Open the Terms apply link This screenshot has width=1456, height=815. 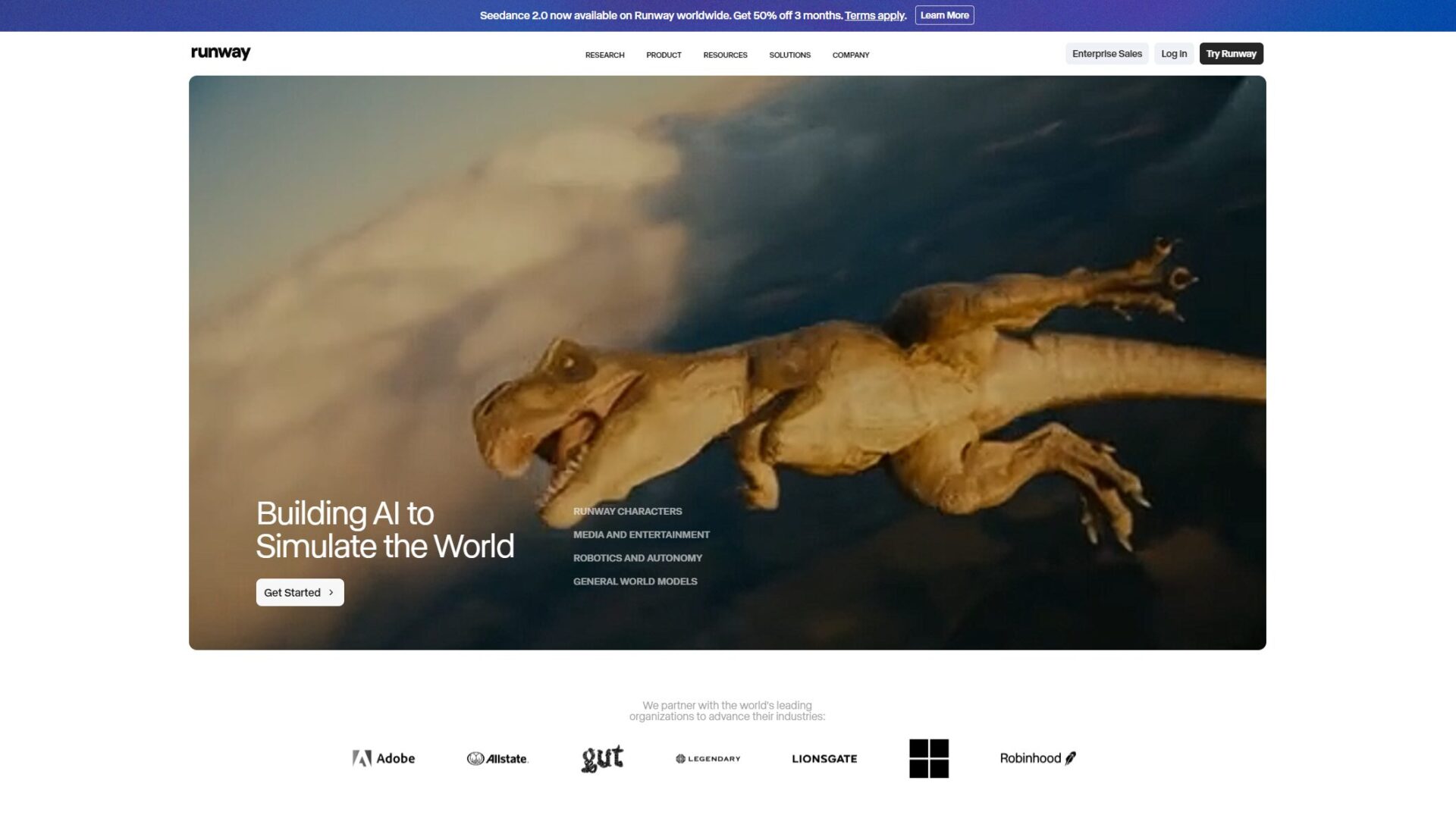tap(875, 15)
